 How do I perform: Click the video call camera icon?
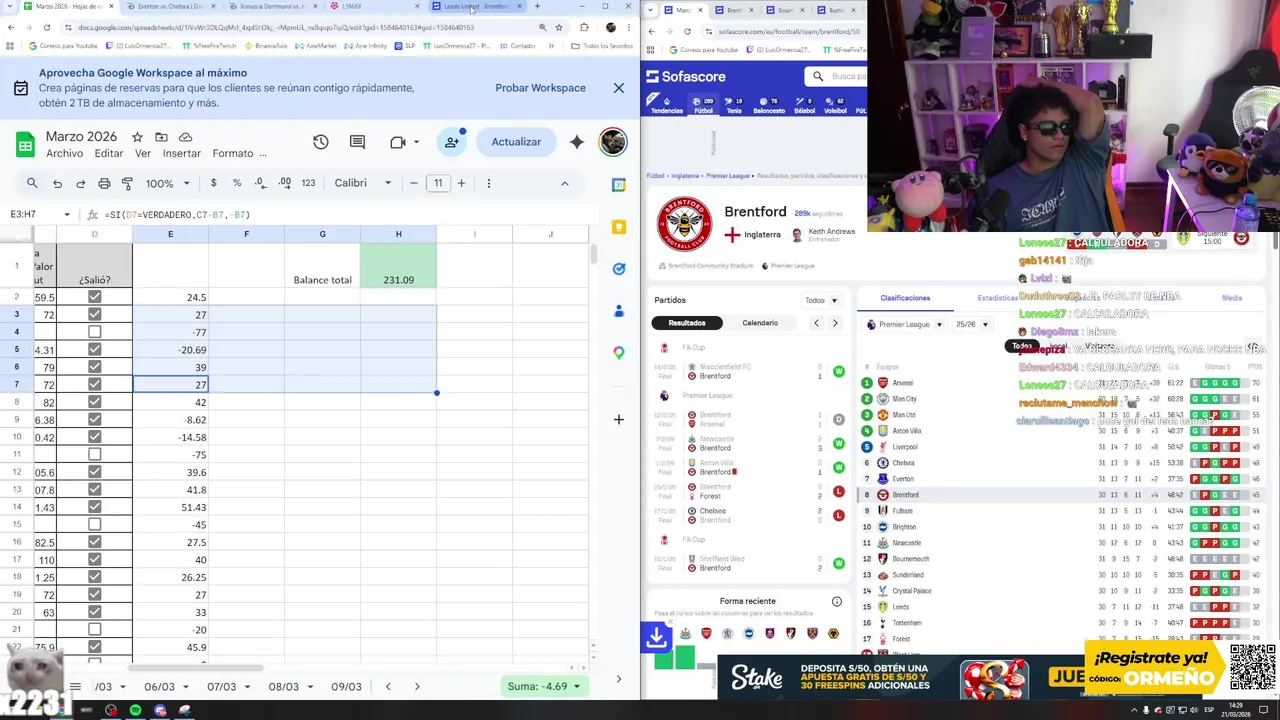398,142
